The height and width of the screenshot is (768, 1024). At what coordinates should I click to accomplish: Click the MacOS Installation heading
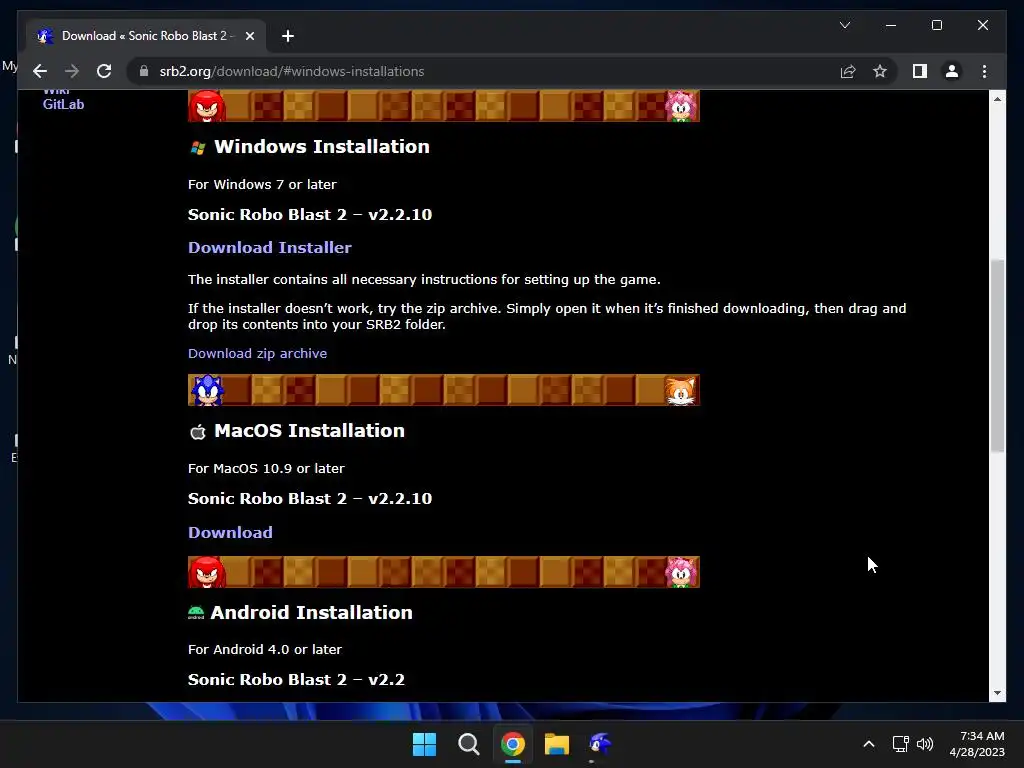[310, 430]
